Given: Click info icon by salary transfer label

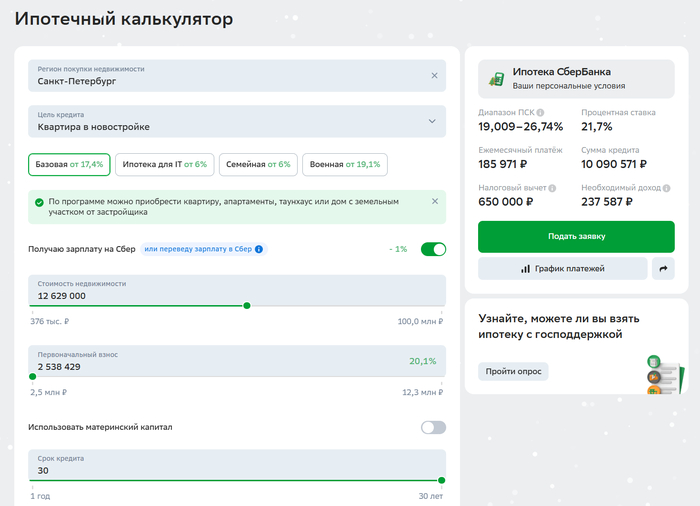Looking at the screenshot, I should pos(259,249).
